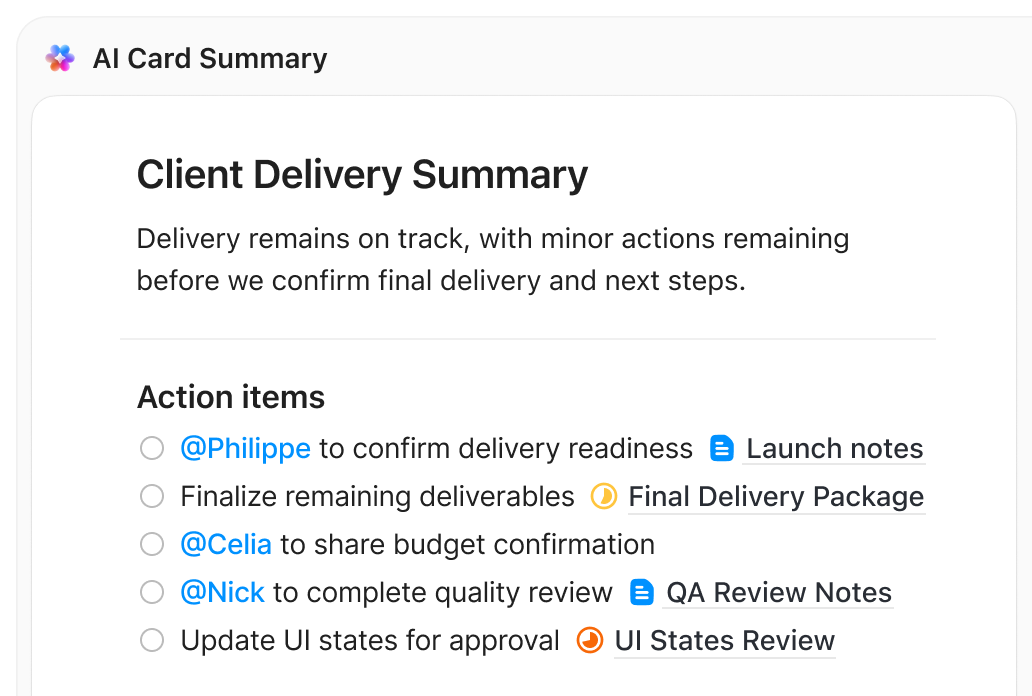Image resolution: width=1032 pixels, height=696 pixels.
Task: Tick the Update UI states for approval item
Action: tap(151, 640)
